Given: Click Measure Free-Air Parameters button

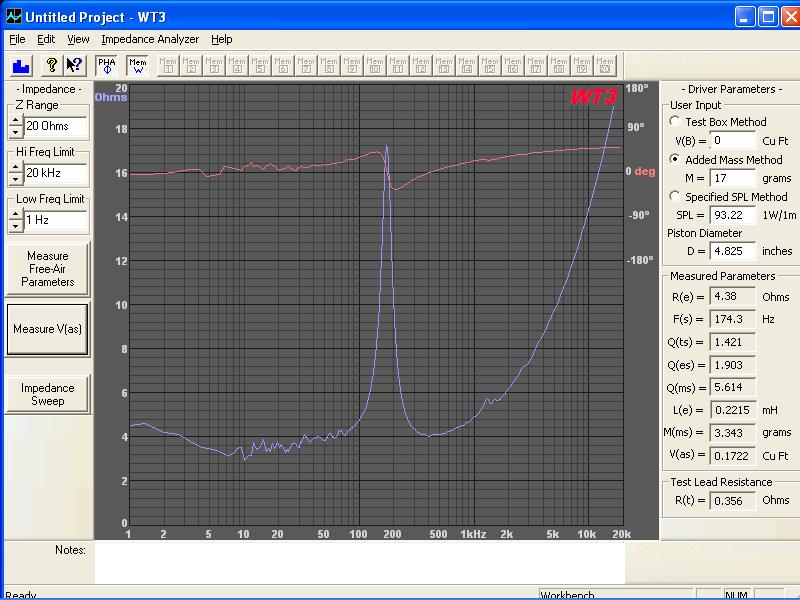Looking at the screenshot, I should pyautogui.click(x=47, y=269).
